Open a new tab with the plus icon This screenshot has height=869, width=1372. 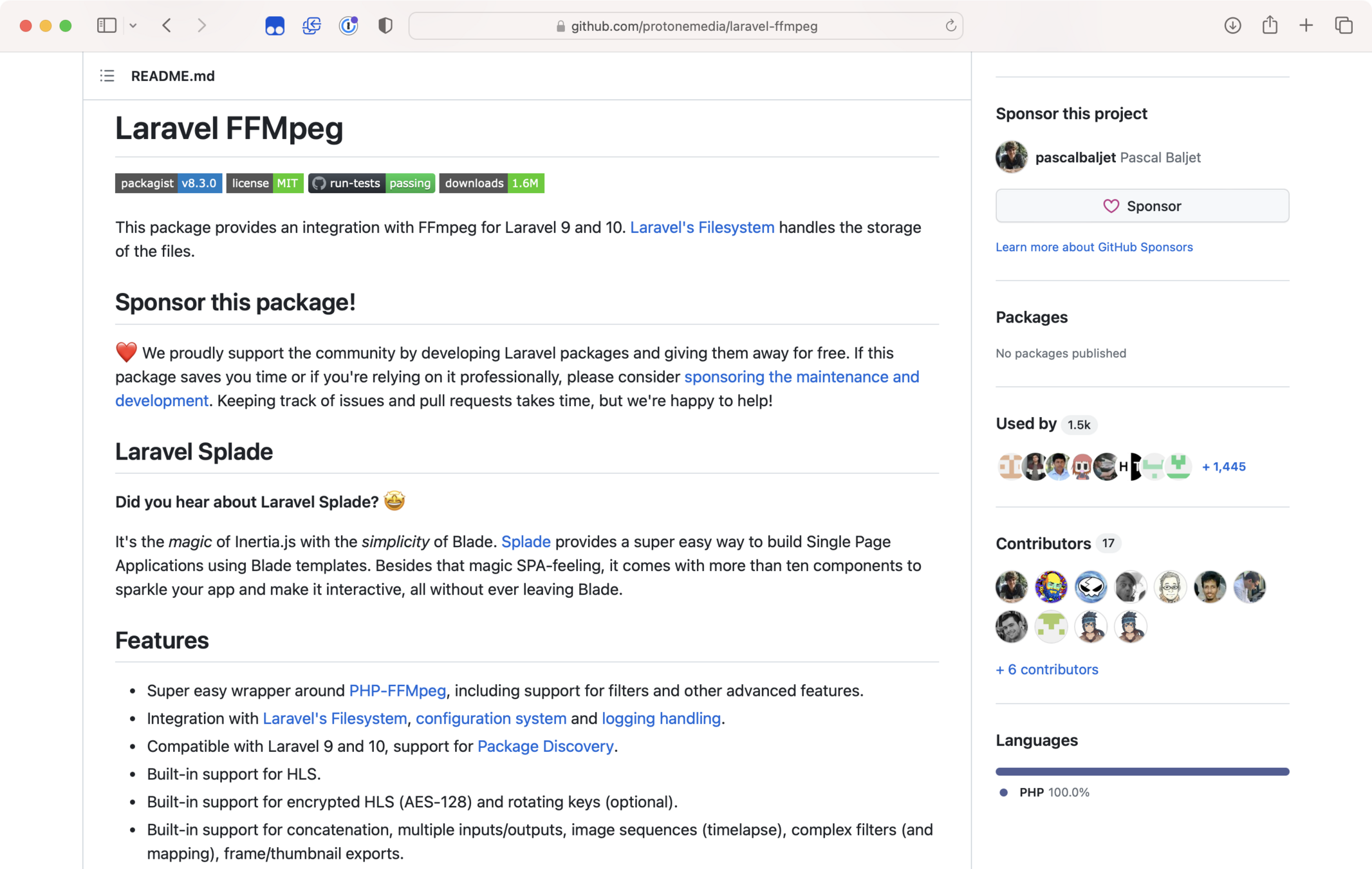pyautogui.click(x=1306, y=26)
